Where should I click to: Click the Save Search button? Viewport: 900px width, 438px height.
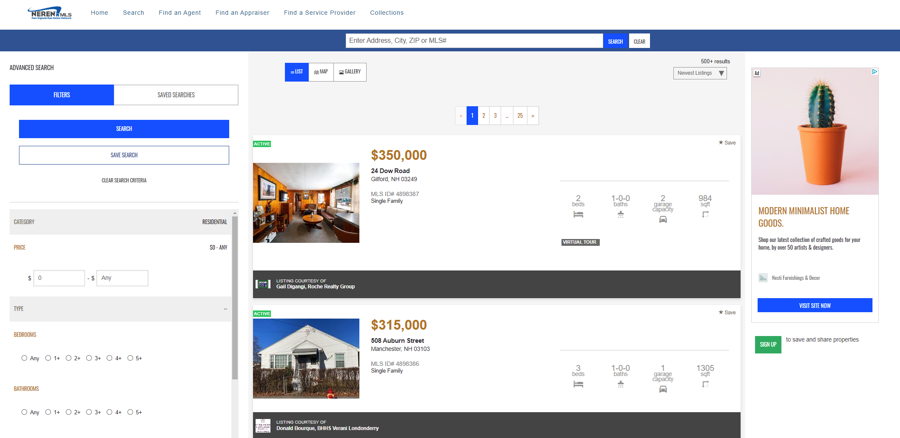tap(124, 155)
